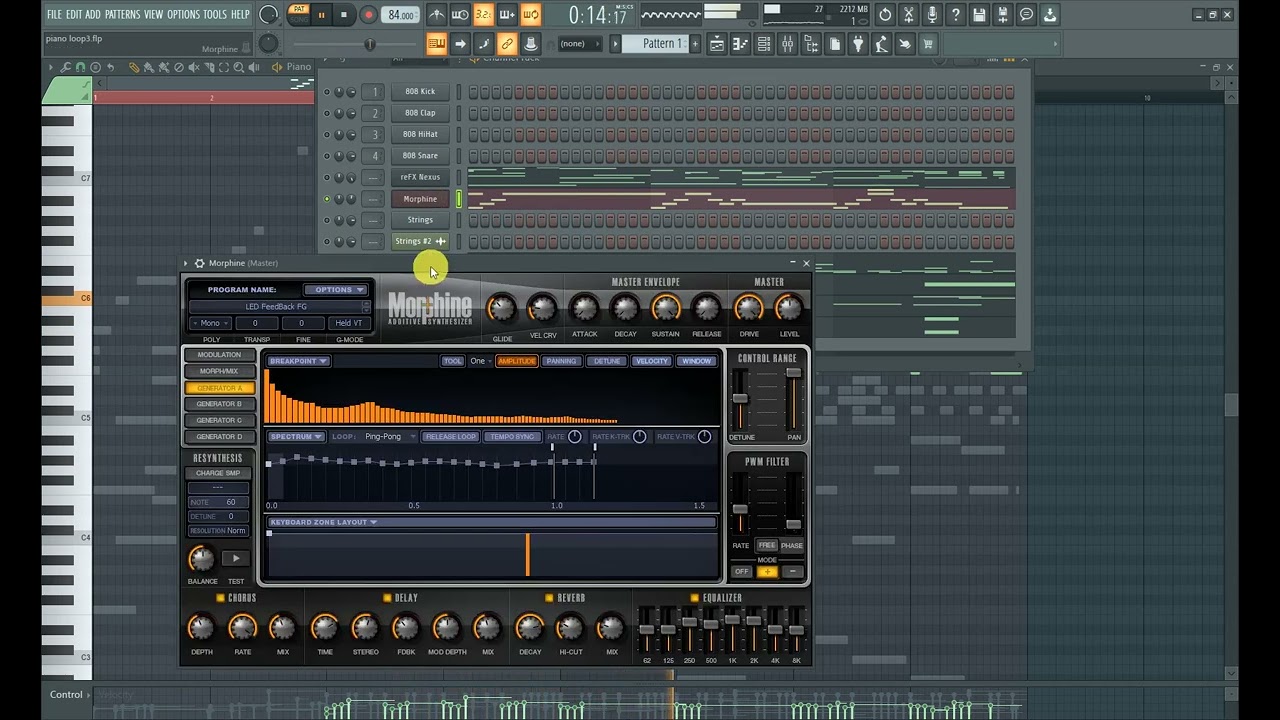
Task: Select the MODULATION section tab
Action: pos(219,355)
